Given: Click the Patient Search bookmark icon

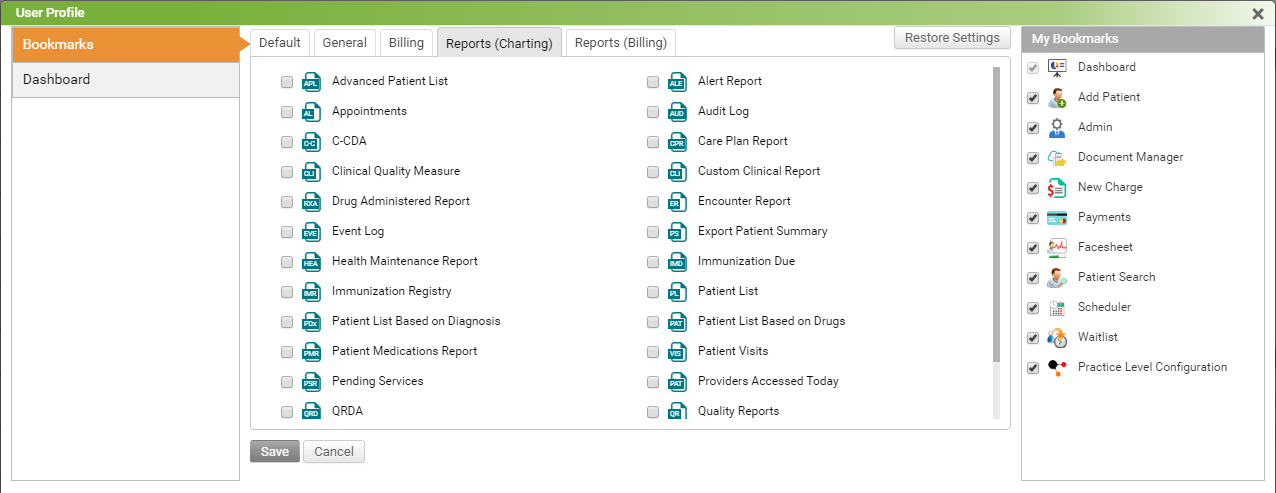Looking at the screenshot, I should click(1057, 278).
